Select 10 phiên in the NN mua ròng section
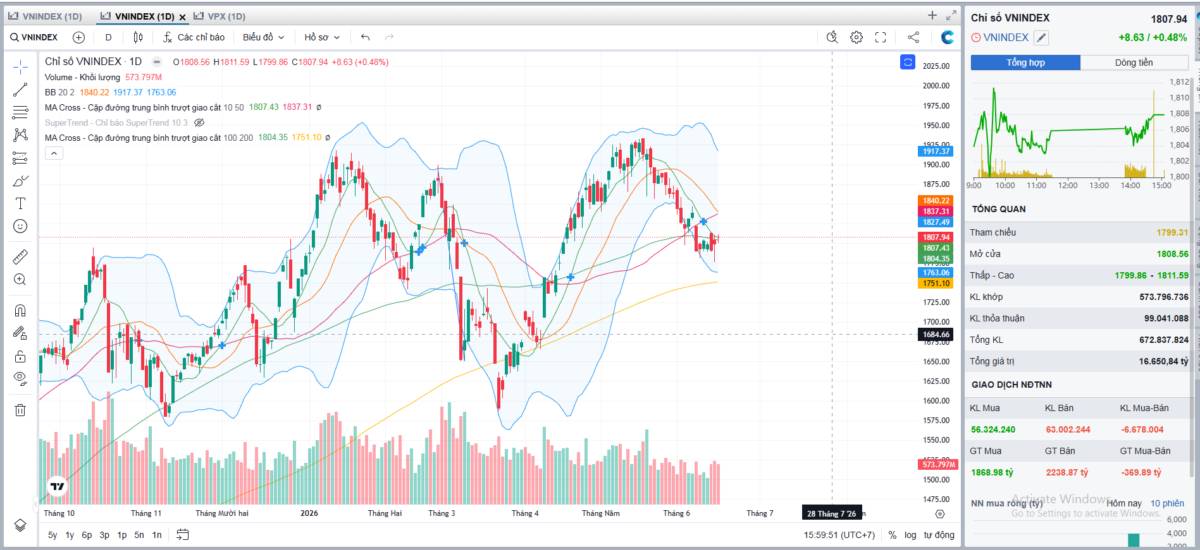 pyautogui.click(x=1168, y=502)
